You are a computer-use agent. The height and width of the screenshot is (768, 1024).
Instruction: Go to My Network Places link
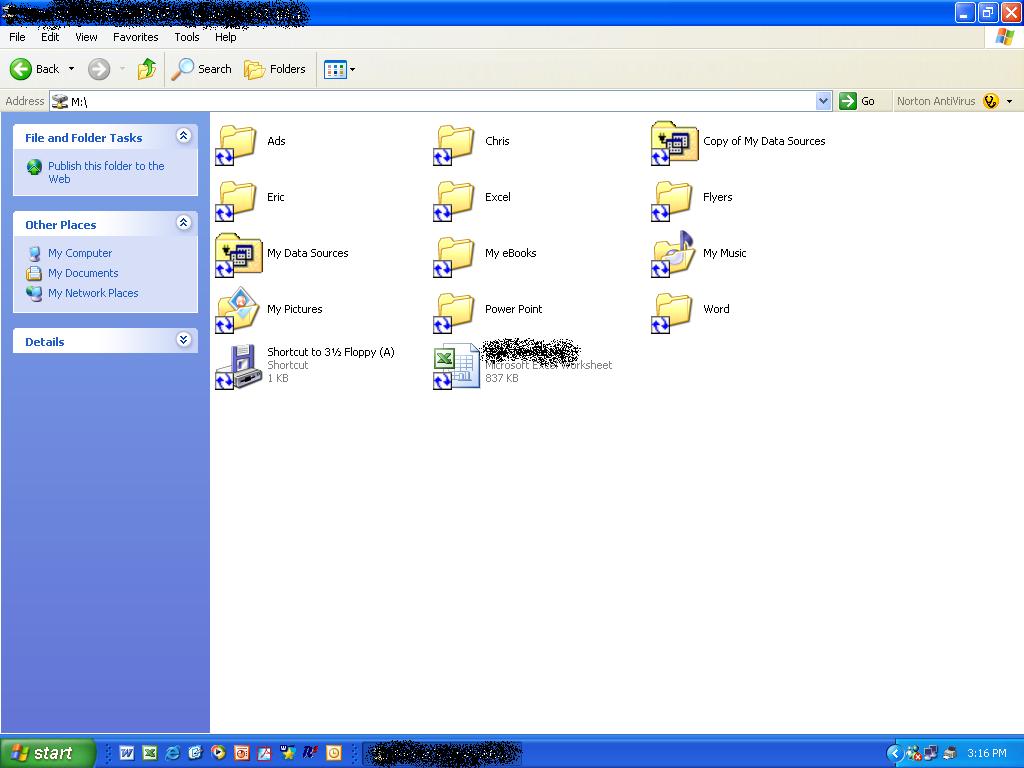pyautogui.click(x=93, y=293)
